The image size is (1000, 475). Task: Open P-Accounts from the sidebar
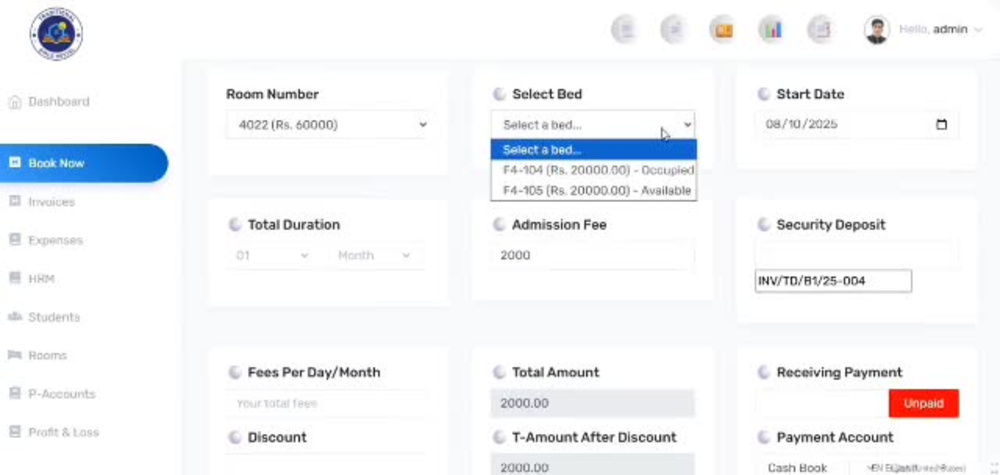(61, 394)
